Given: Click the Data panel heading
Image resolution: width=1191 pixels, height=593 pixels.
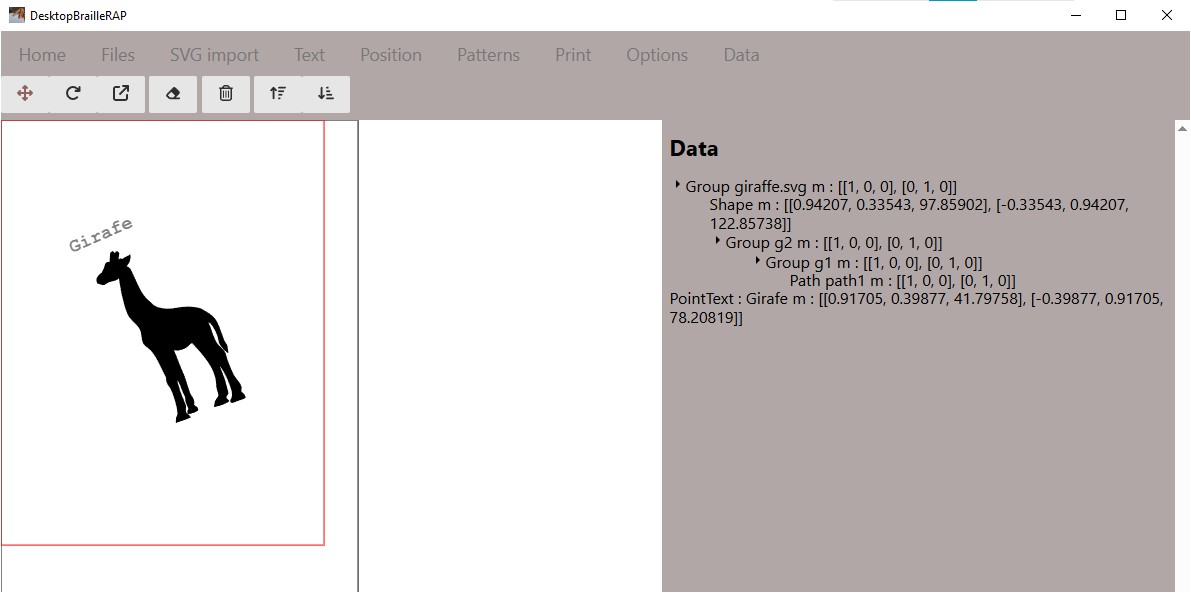Looking at the screenshot, I should (693, 149).
